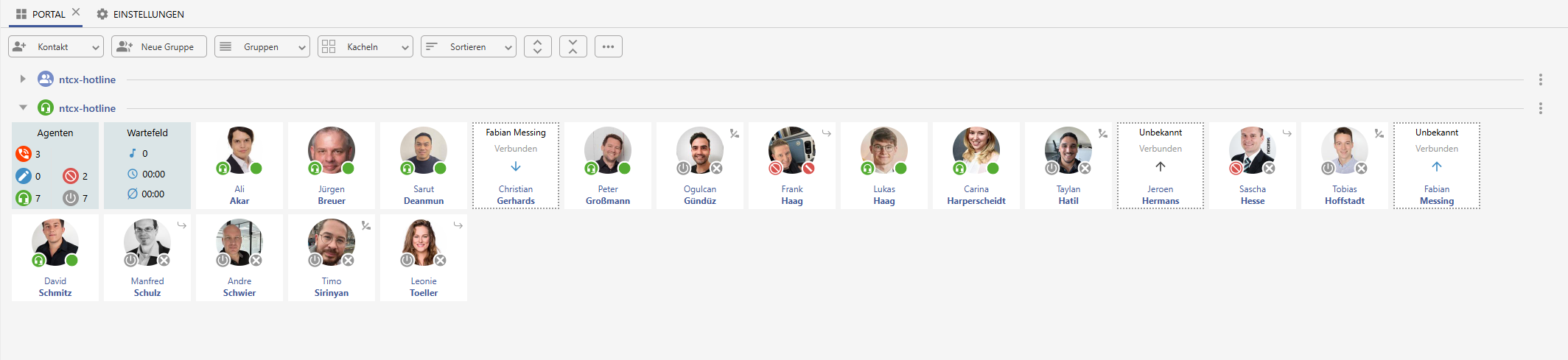Open vertical dots menu of second ntcx-hotline group

pos(1541,108)
